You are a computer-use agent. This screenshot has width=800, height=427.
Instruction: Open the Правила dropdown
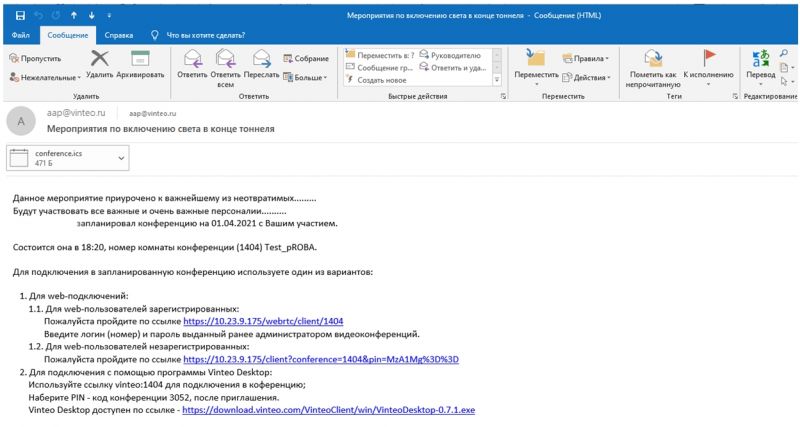(x=586, y=59)
